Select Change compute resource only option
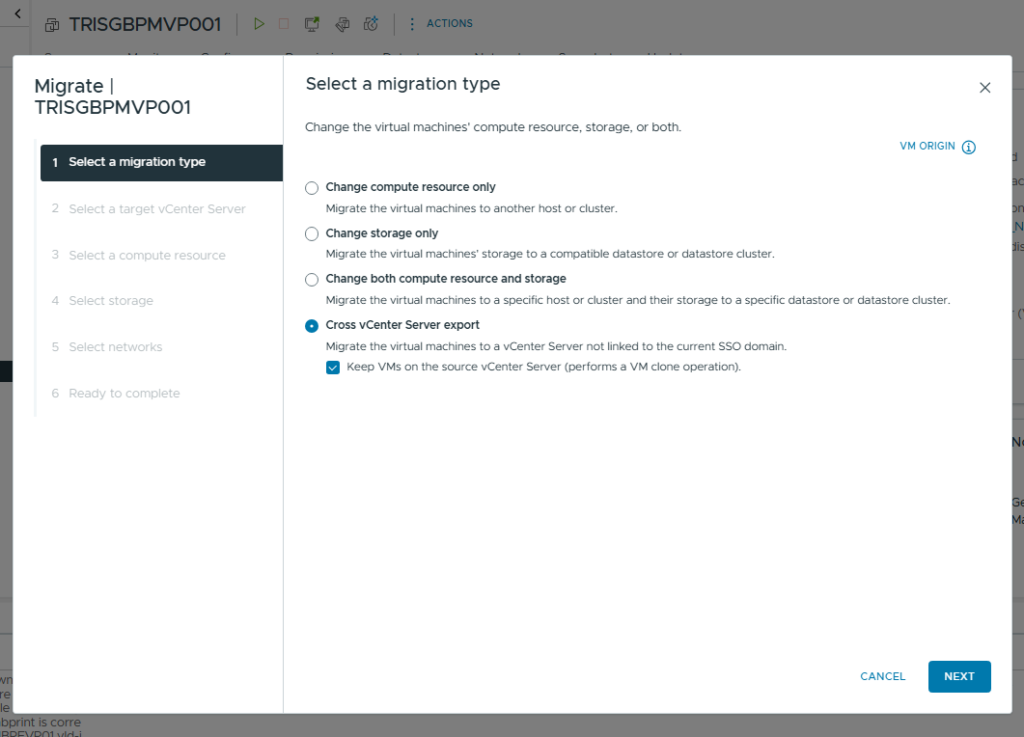The image size is (1024, 737). click(312, 188)
